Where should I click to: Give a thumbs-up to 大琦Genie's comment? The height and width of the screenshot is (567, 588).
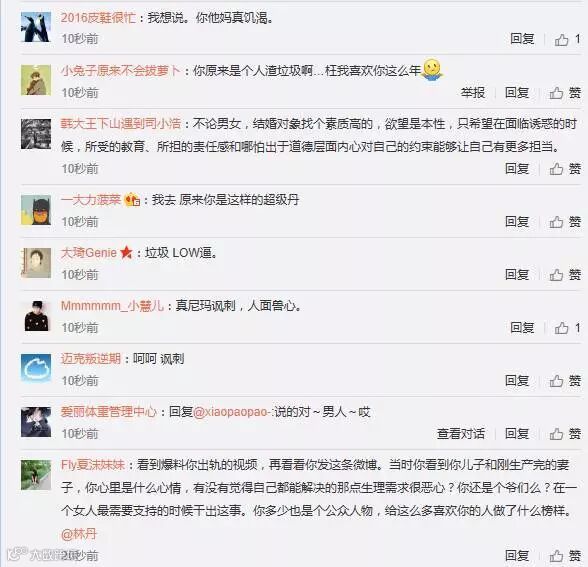pyautogui.click(x=565, y=274)
